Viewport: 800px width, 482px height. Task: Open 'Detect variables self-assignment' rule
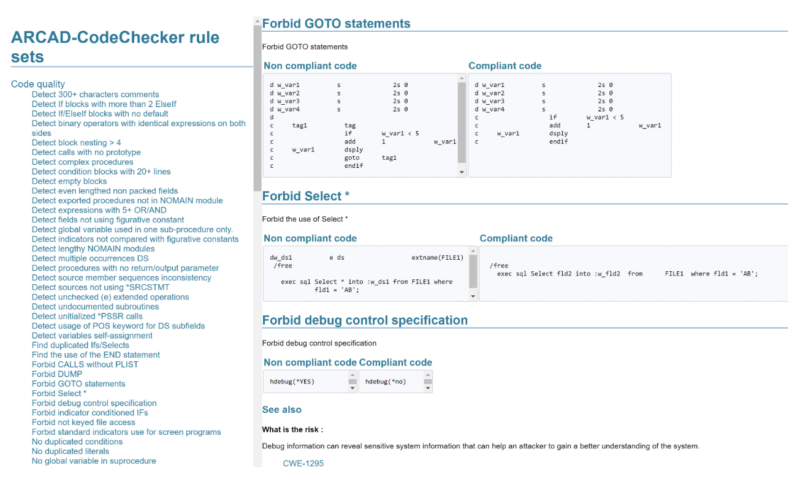click(x=92, y=336)
